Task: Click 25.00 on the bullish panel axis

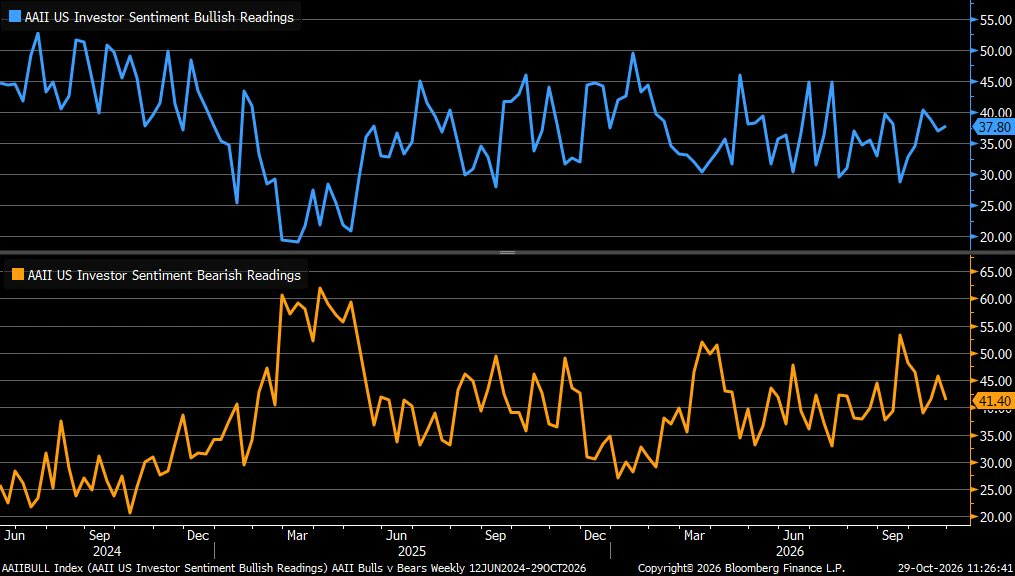Action: point(996,206)
